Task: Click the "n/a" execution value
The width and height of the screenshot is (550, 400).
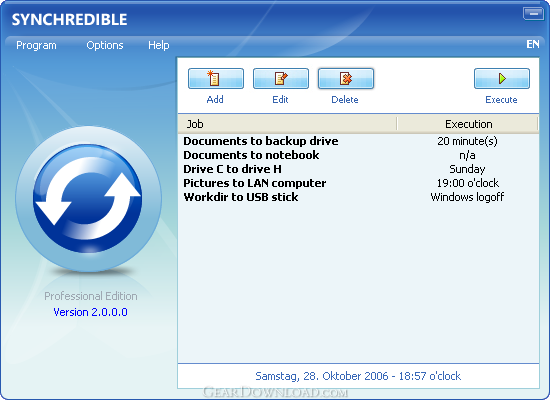Action: 467,155
